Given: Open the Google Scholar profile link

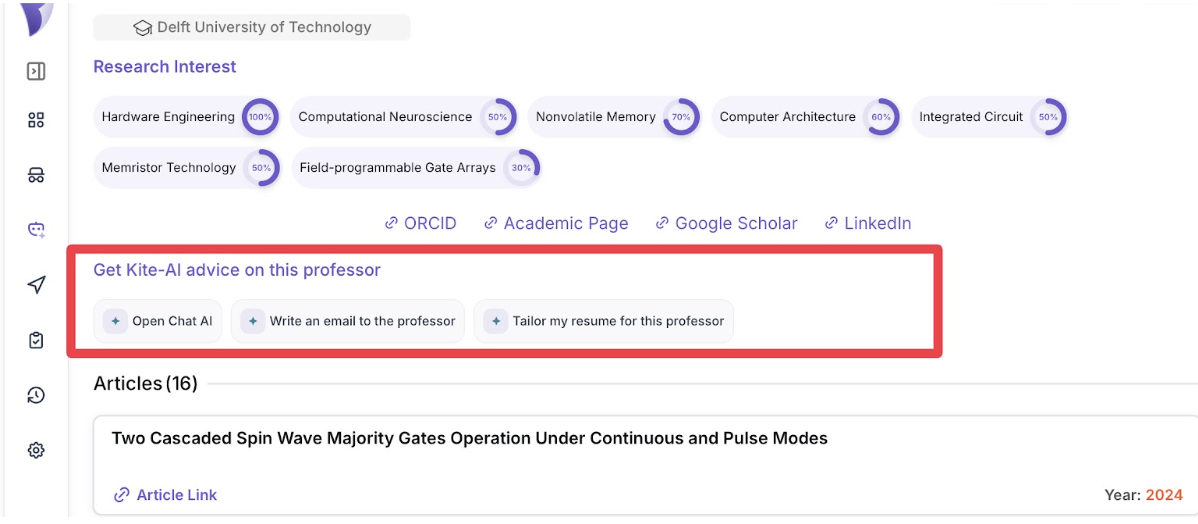Looking at the screenshot, I should (726, 223).
